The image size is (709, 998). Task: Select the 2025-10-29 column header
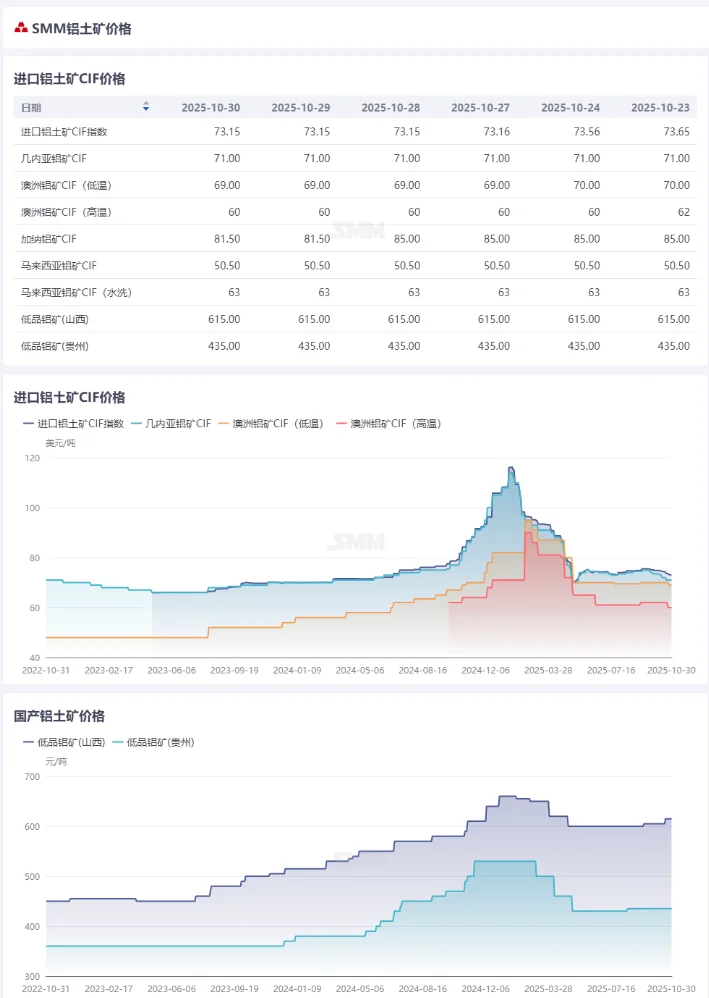(x=300, y=108)
